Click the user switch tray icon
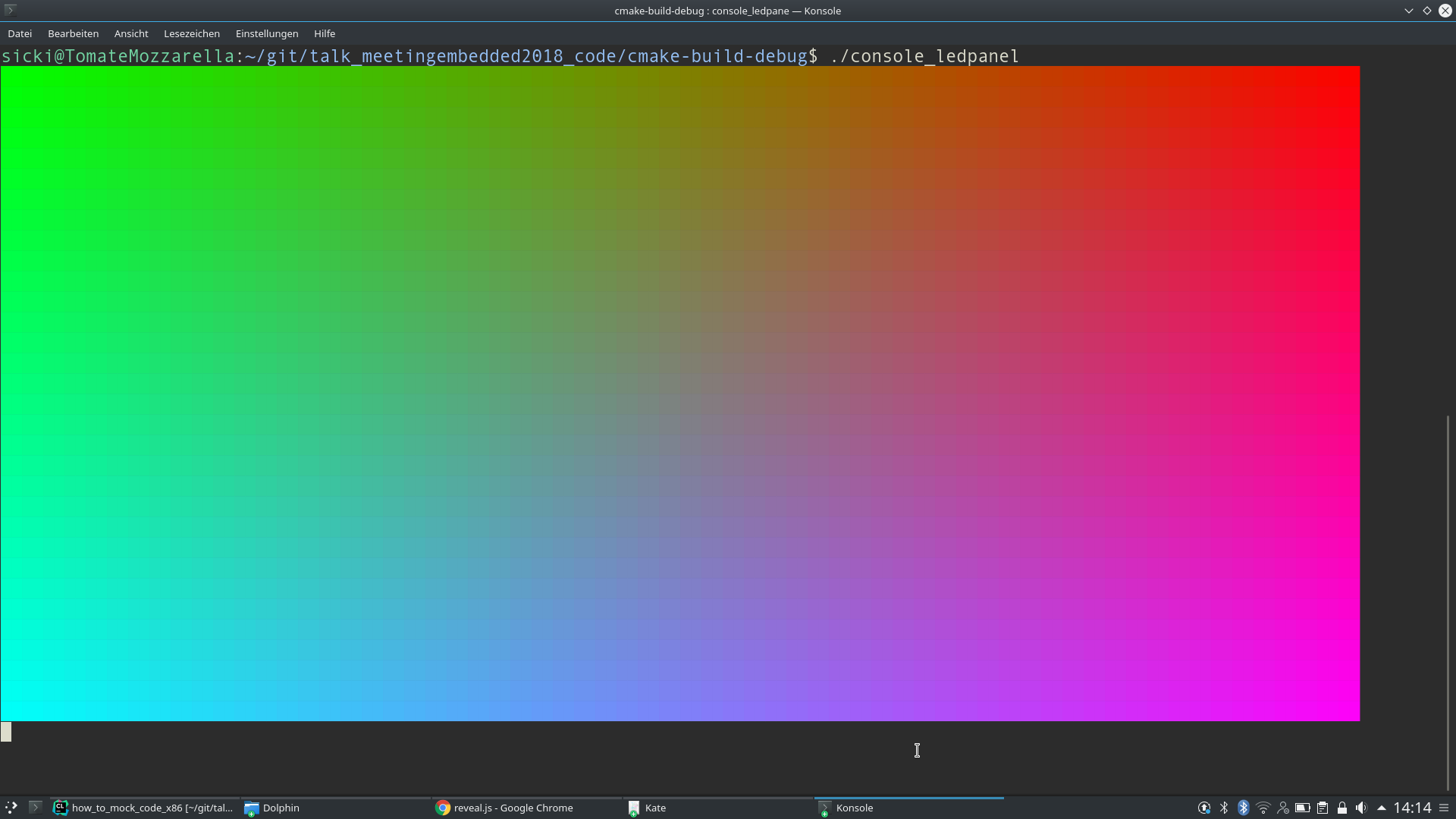This screenshot has height=819, width=1456. click(1282, 808)
